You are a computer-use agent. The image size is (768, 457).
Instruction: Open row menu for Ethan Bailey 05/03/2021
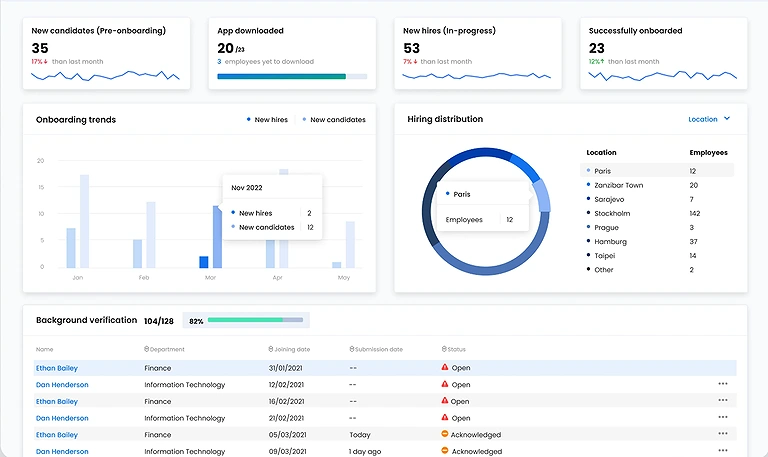click(x=722, y=434)
